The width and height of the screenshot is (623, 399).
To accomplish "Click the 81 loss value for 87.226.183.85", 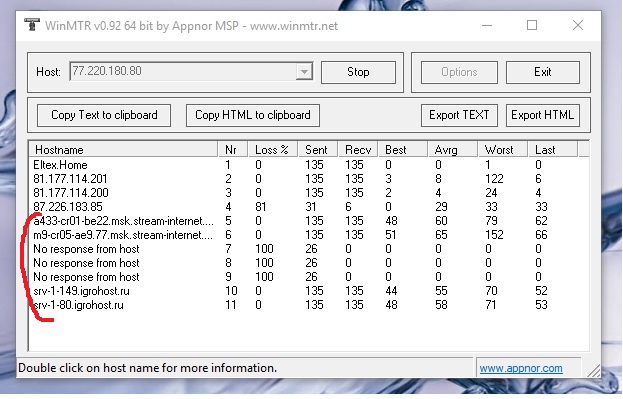I will [261, 207].
